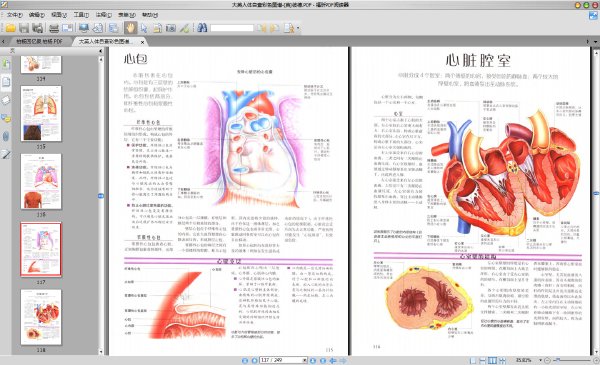Choose the Select arrow cursor tool
The width and height of the screenshot is (600, 365).
pyautogui.click(x=144, y=28)
